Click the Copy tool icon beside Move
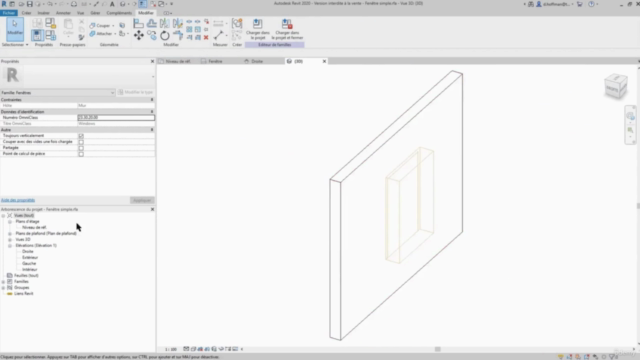 151,35
